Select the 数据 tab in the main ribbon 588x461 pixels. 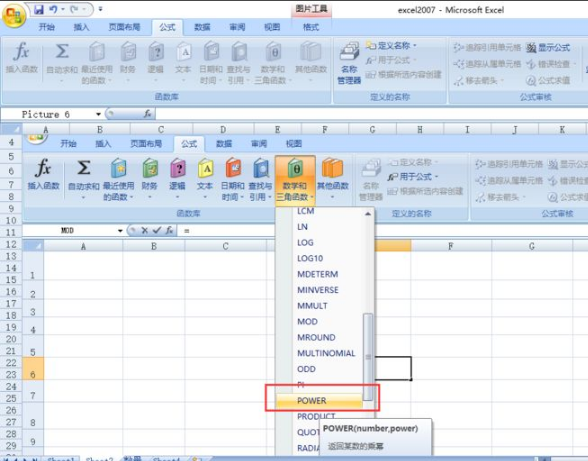[202, 27]
